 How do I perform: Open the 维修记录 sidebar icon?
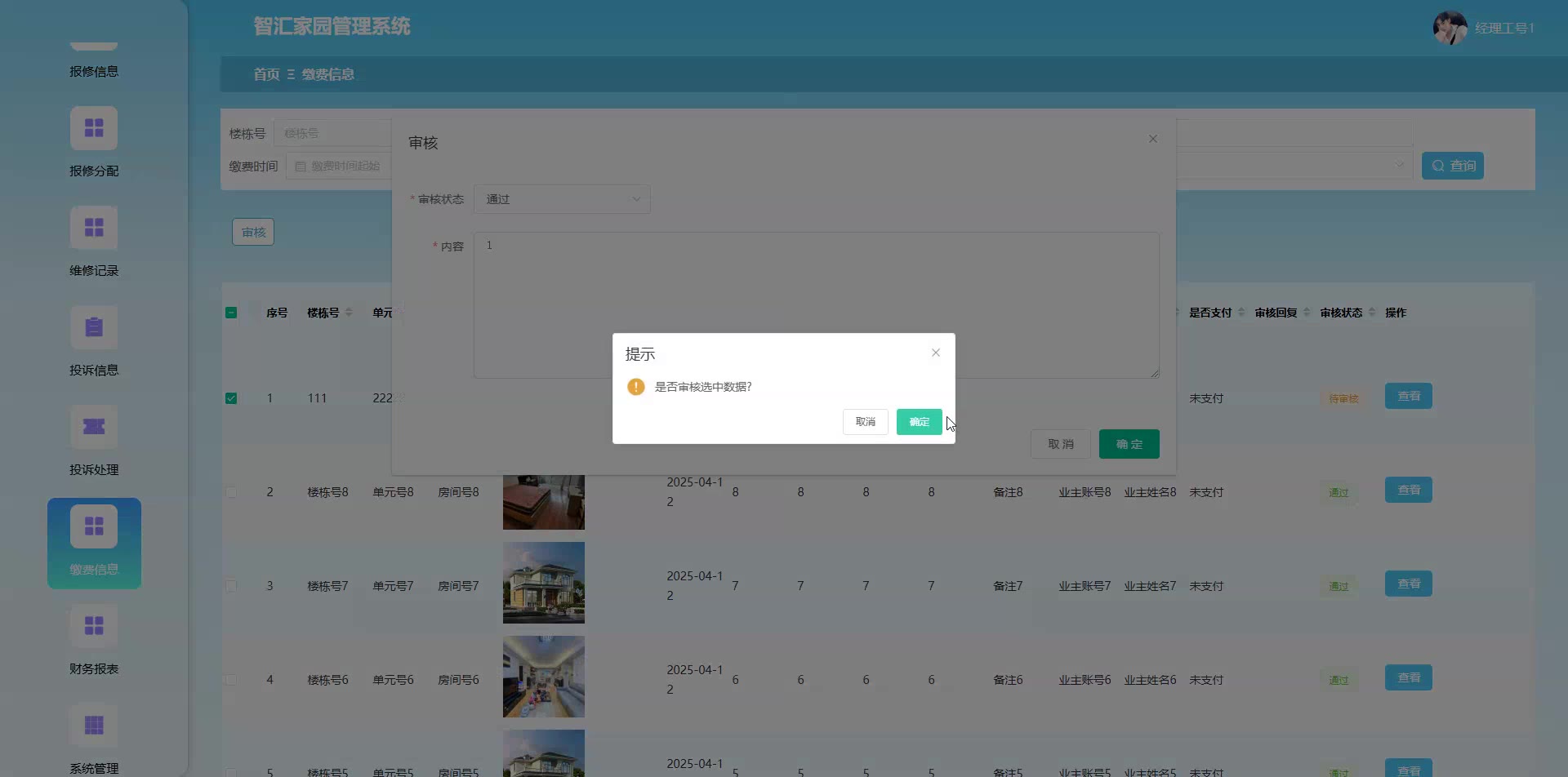[94, 229]
